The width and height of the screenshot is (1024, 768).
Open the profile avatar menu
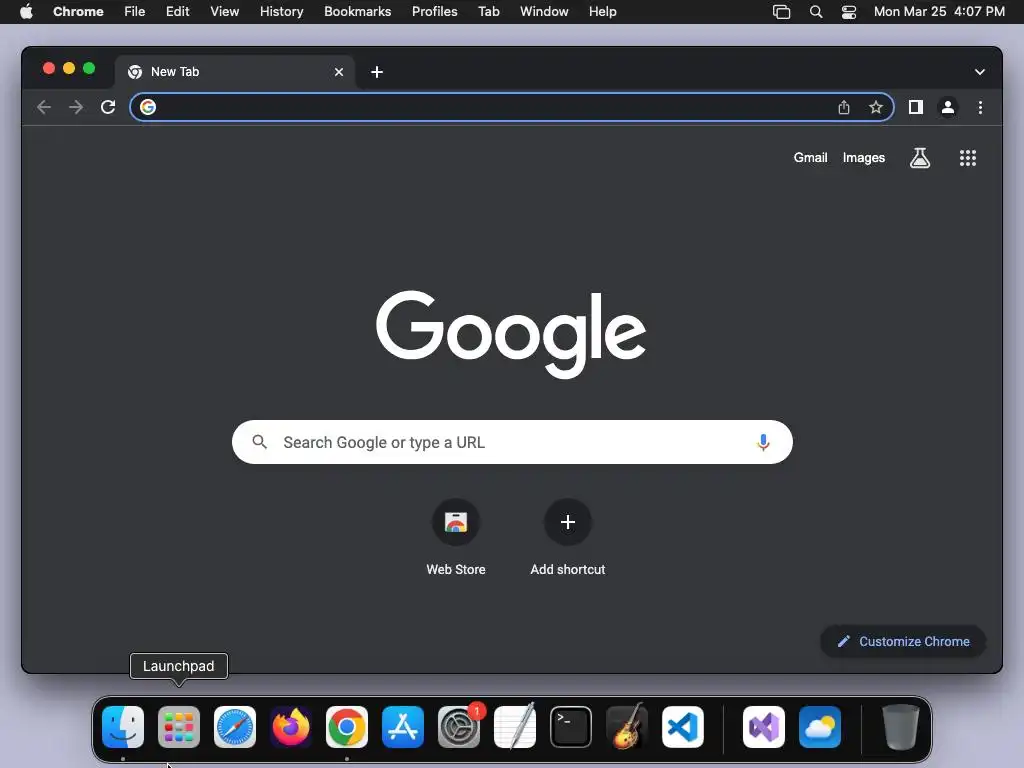tap(948, 107)
